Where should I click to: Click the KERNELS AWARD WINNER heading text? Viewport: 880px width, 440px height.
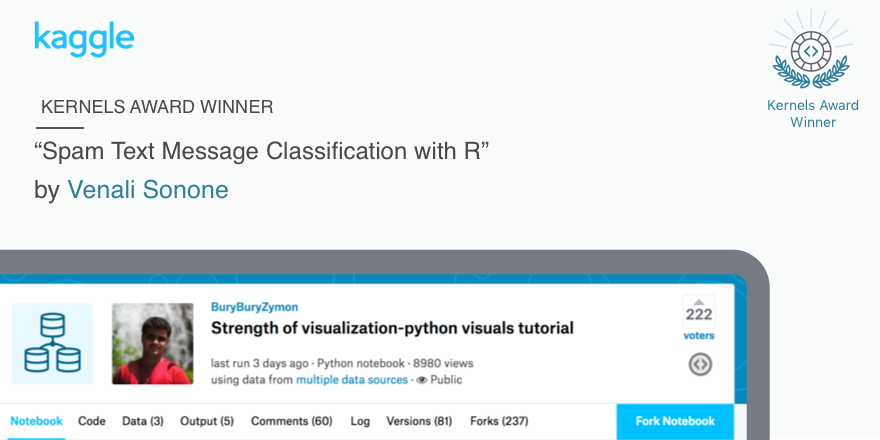[x=157, y=107]
